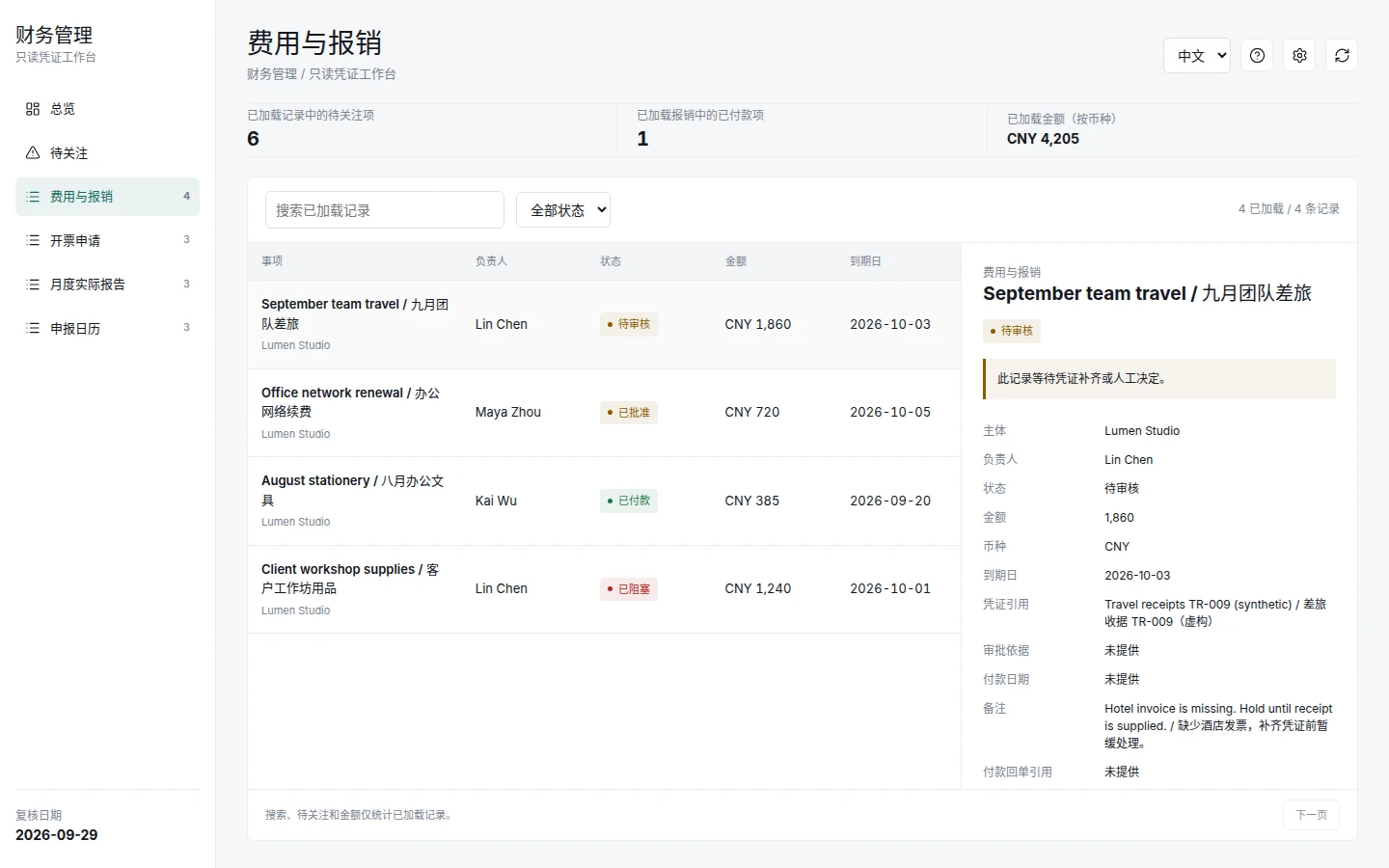The height and width of the screenshot is (868, 1389).
Task: Click the amount CNY 1,860
Action: click(x=758, y=325)
